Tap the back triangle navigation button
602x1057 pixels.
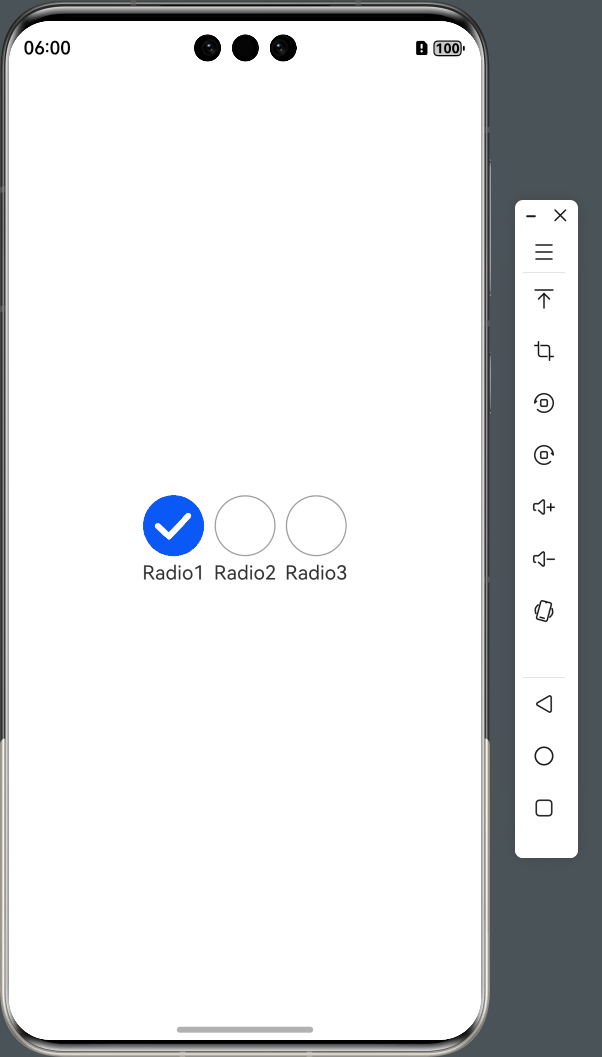click(x=544, y=704)
